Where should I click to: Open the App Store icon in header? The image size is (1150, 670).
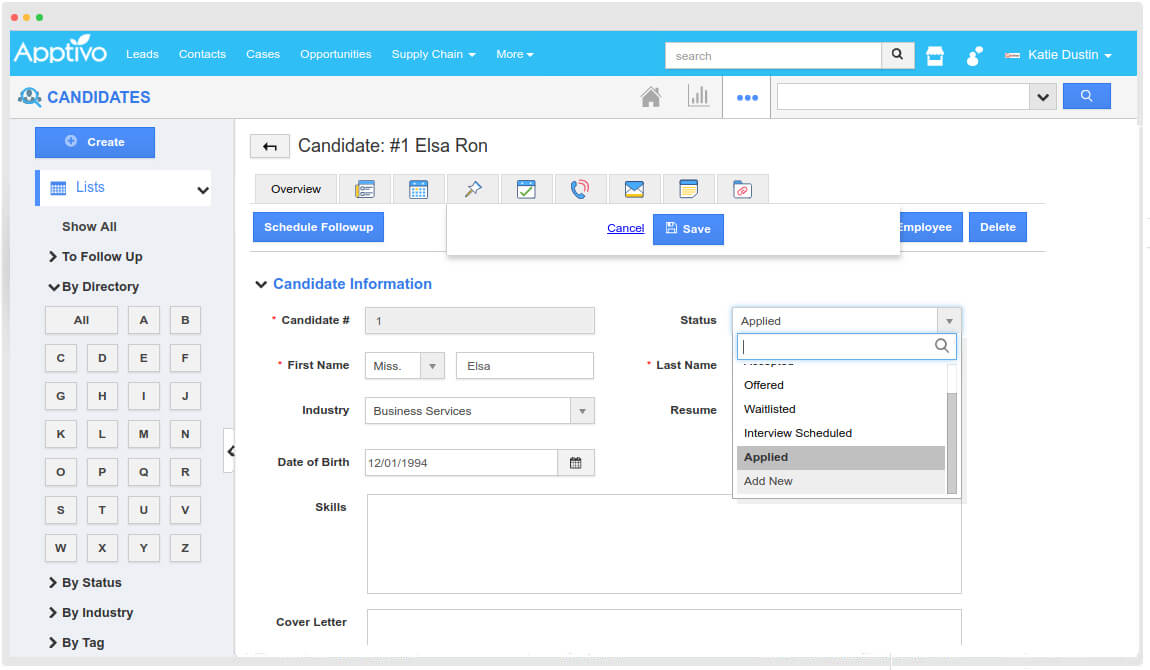click(x=935, y=55)
